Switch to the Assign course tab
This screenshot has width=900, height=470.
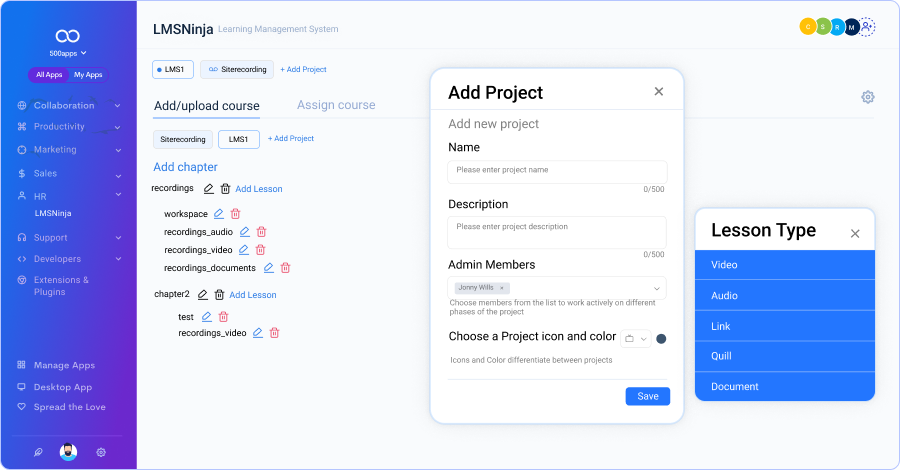[336, 105]
